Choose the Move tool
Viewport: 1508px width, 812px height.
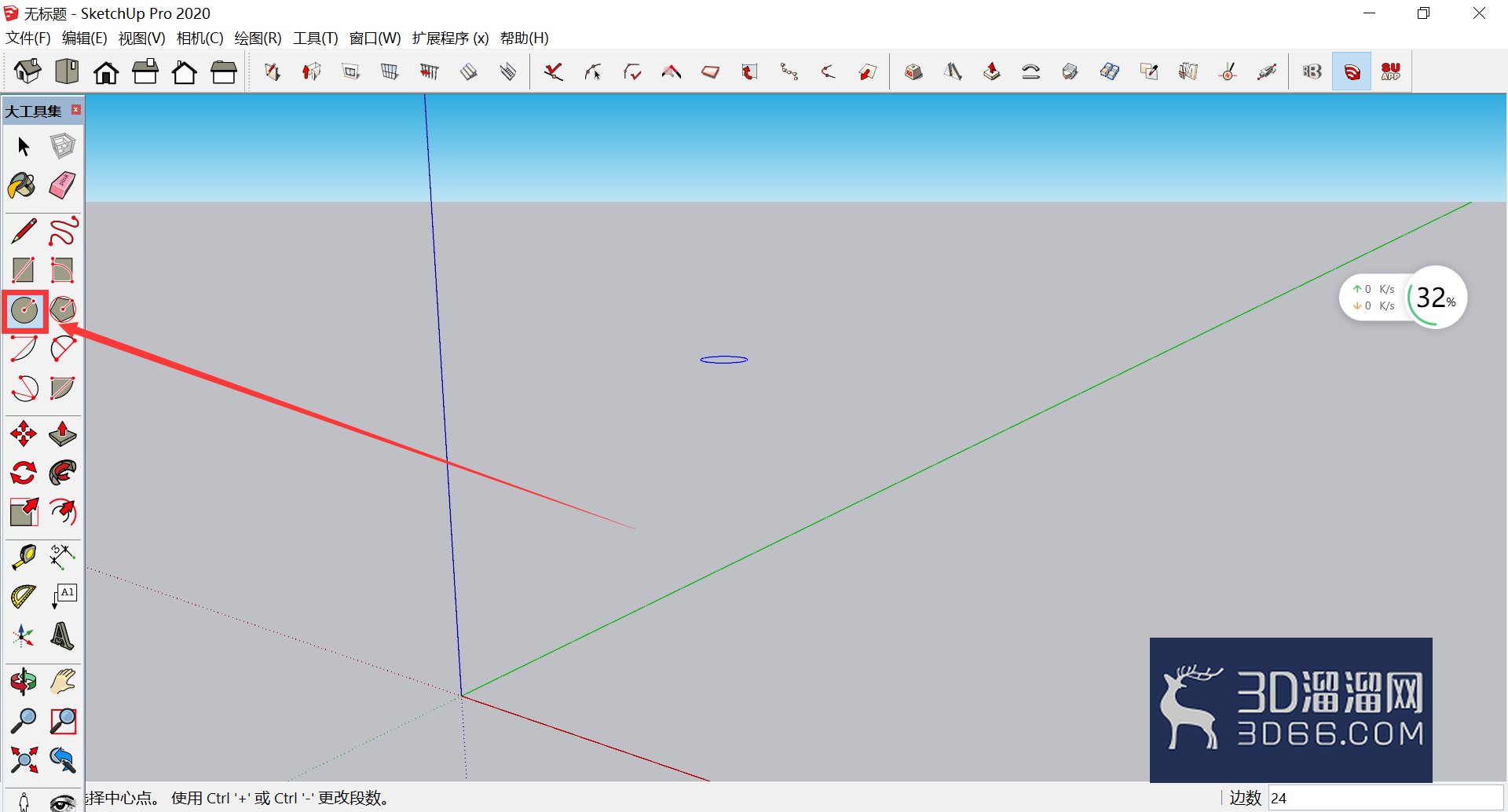pyautogui.click(x=24, y=433)
